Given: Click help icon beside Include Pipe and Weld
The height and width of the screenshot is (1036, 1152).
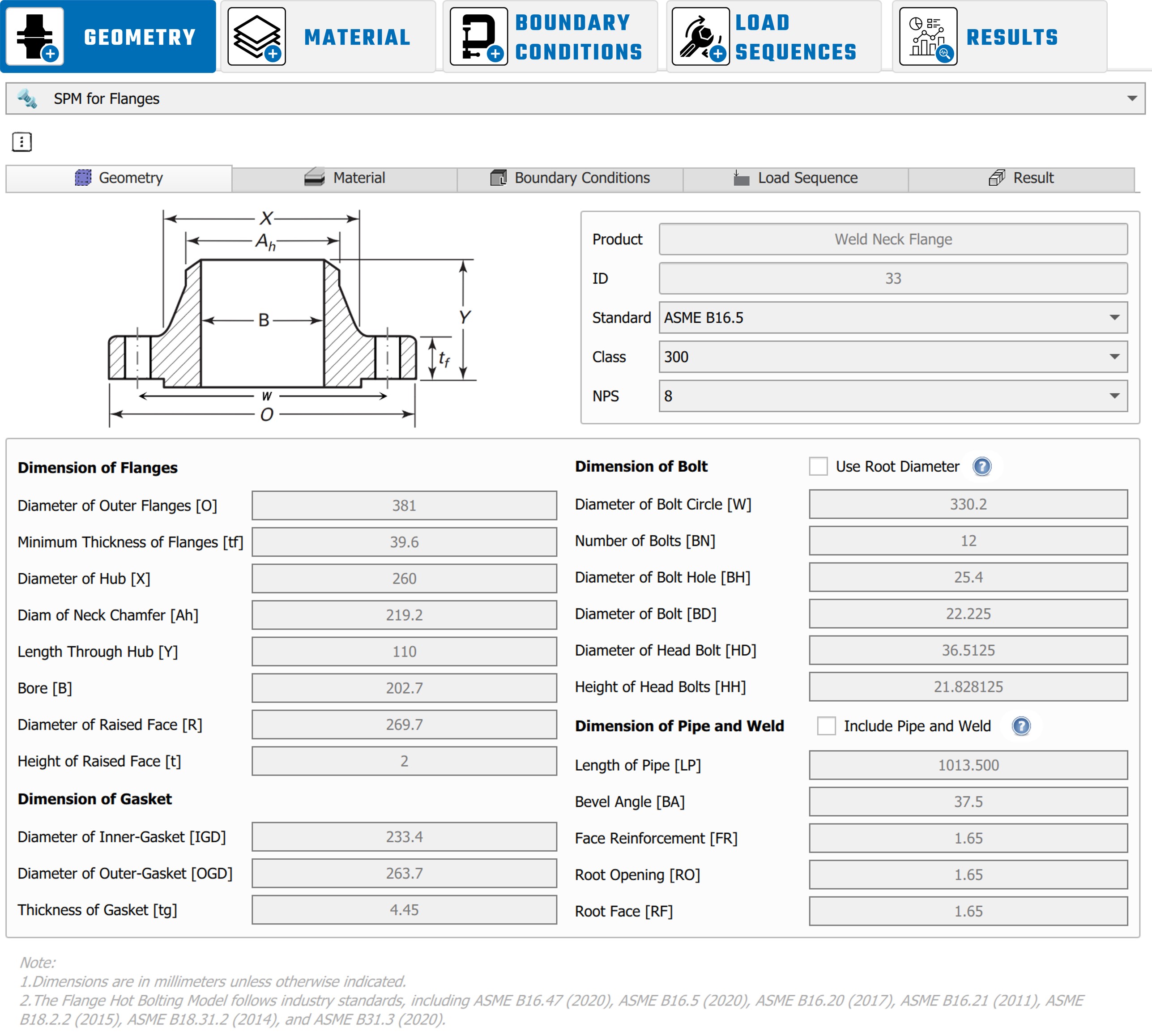Looking at the screenshot, I should tap(1021, 726).
